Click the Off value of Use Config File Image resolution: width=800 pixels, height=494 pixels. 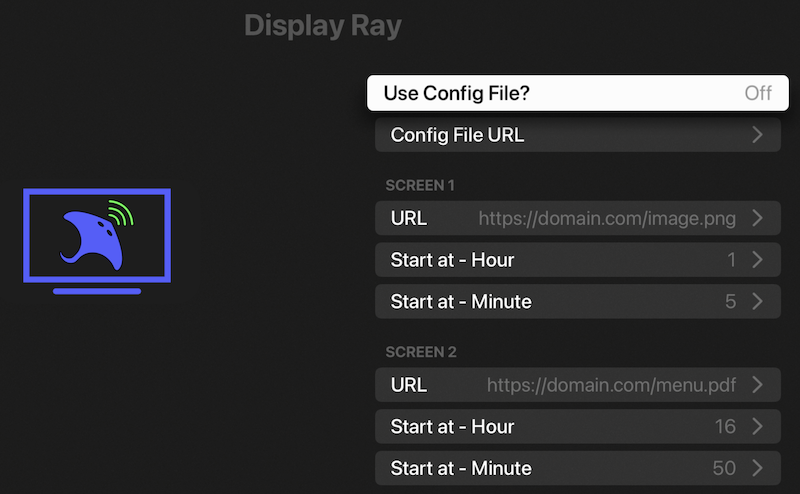coord(758,93)
